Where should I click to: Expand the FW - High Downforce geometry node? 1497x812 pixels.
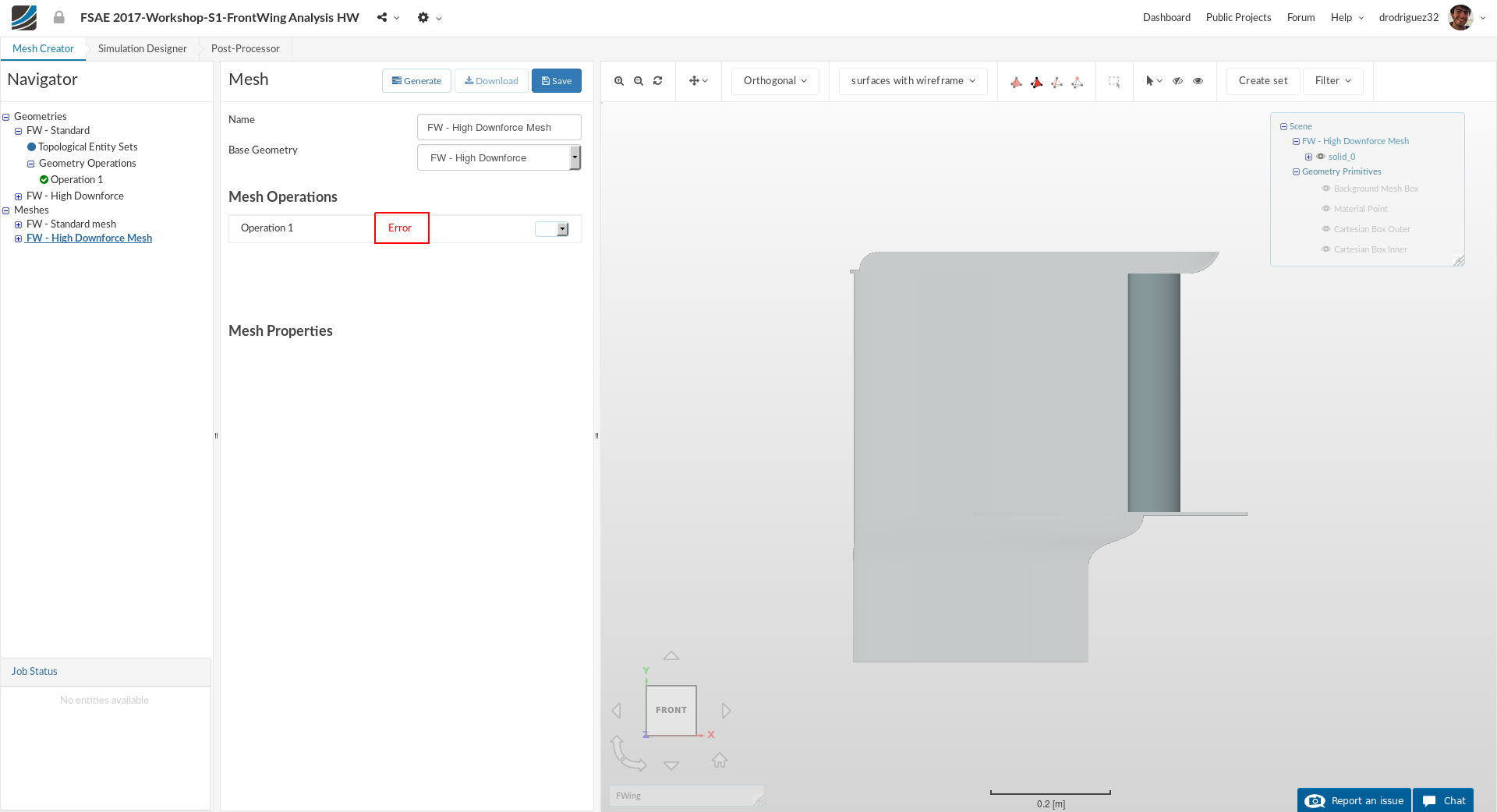pos(19,196)
